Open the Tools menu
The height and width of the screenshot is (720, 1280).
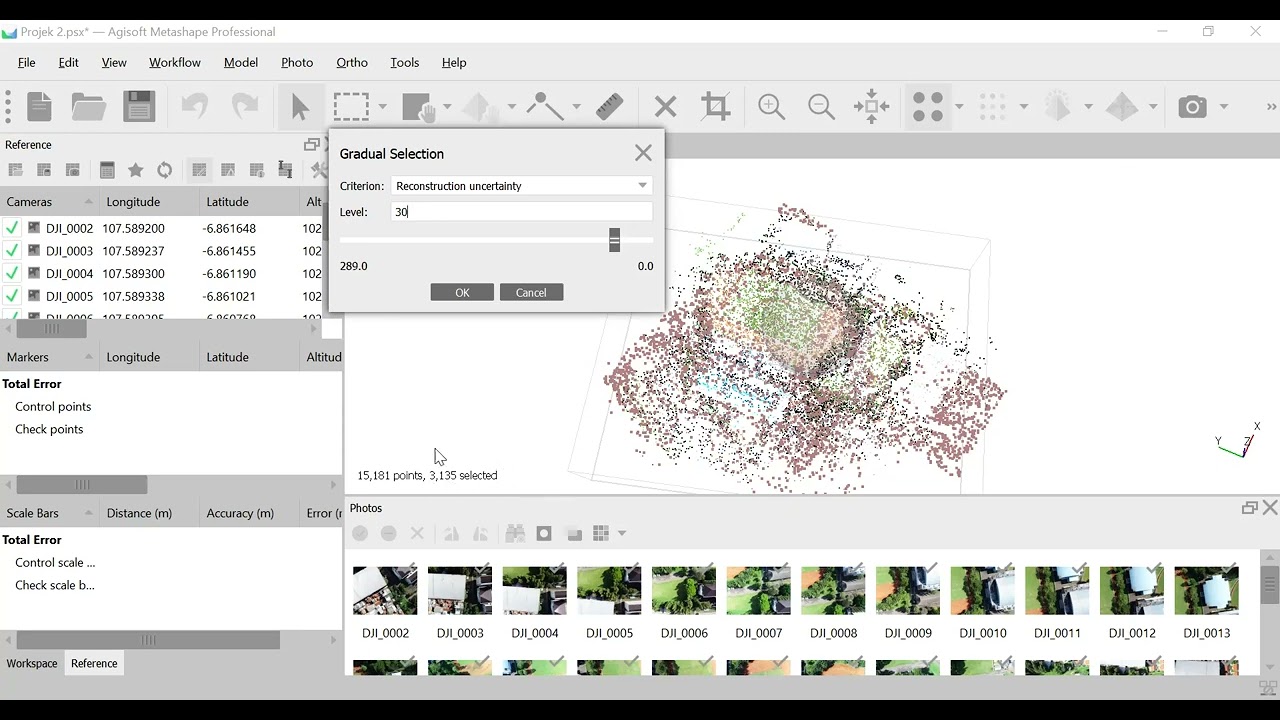pos(405,62)
